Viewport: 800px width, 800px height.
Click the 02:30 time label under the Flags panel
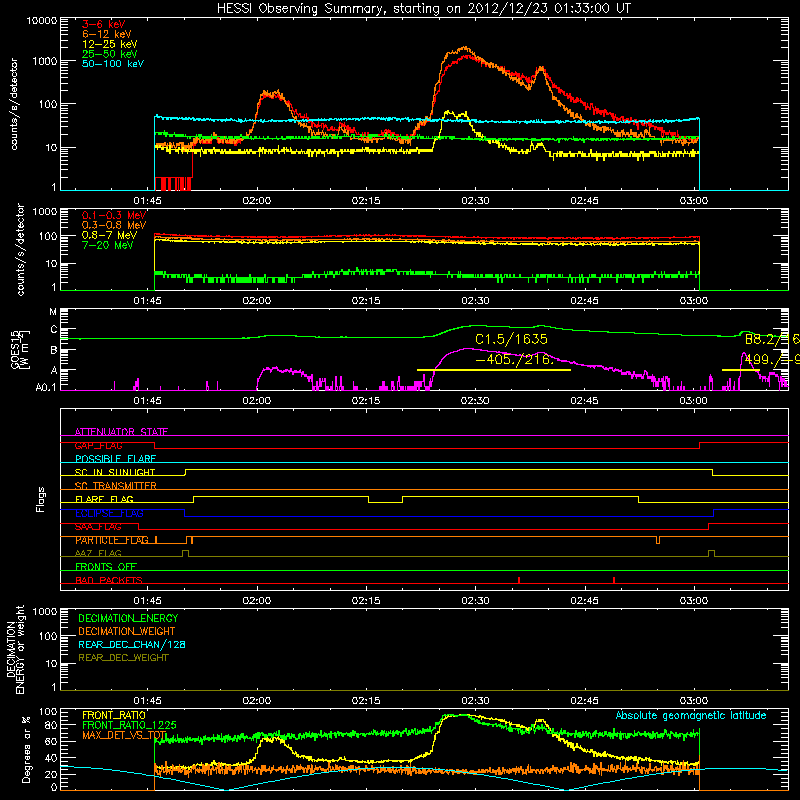pyautogui.click(x=475, y=601)
